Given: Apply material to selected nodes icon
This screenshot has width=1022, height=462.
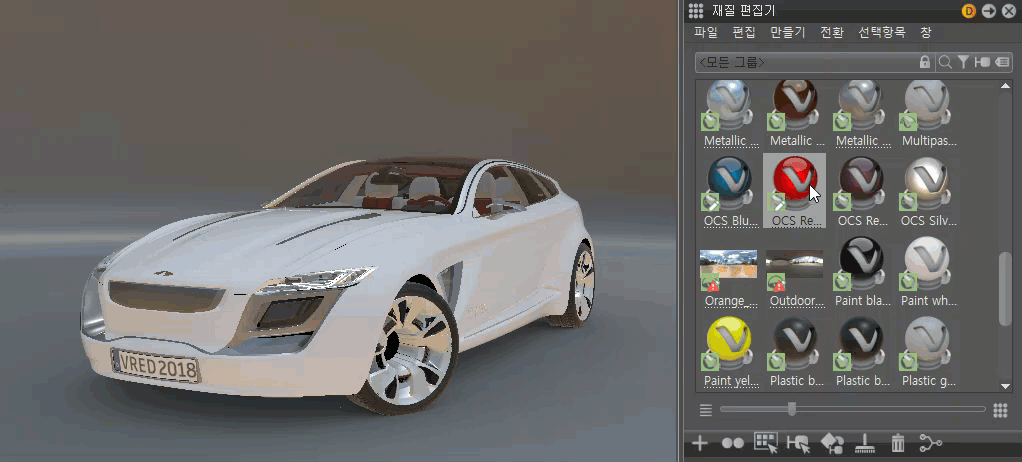Looking at the screenshot, I should tap(832, 444).
